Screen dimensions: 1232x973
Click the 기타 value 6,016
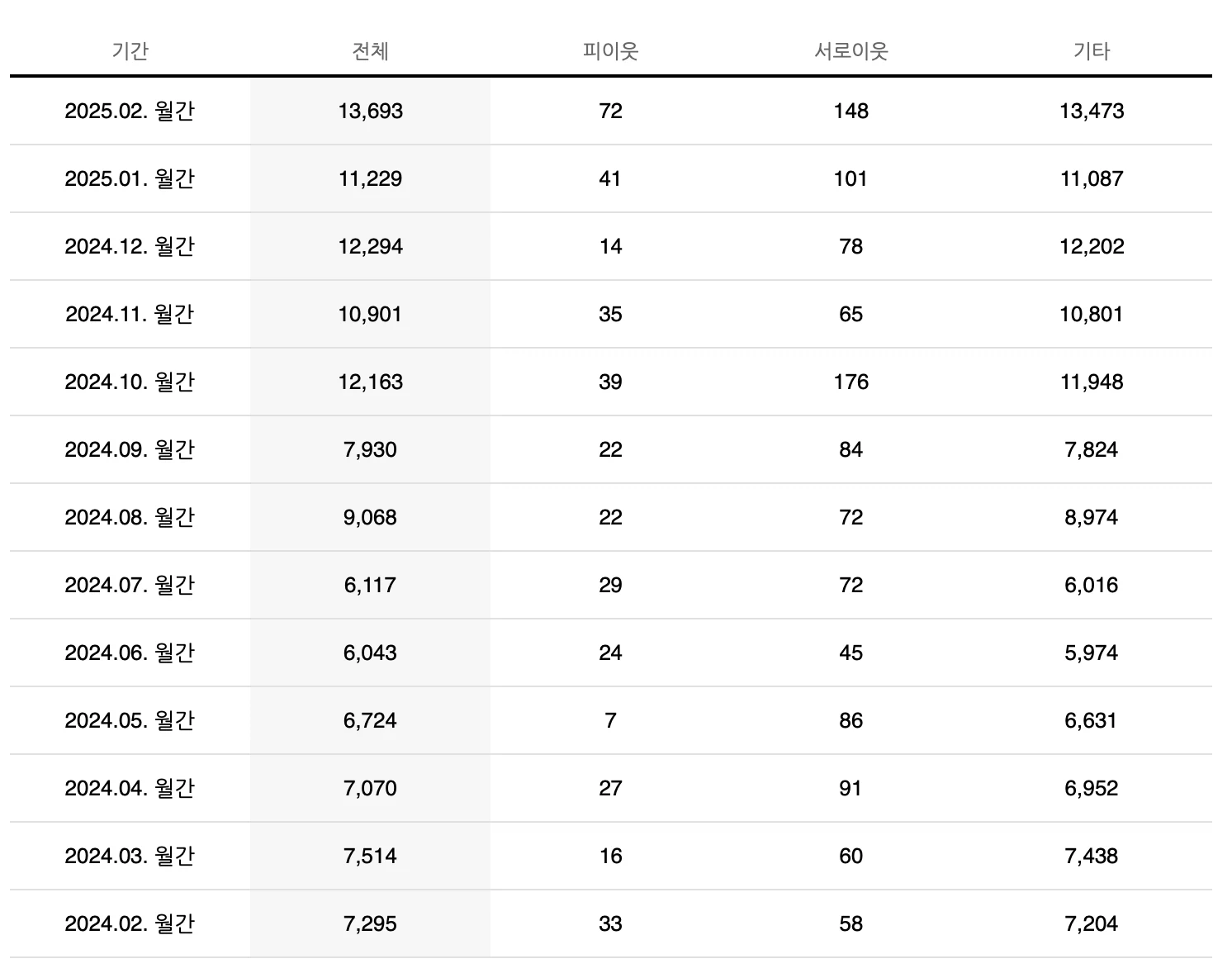click(1092, 585)
